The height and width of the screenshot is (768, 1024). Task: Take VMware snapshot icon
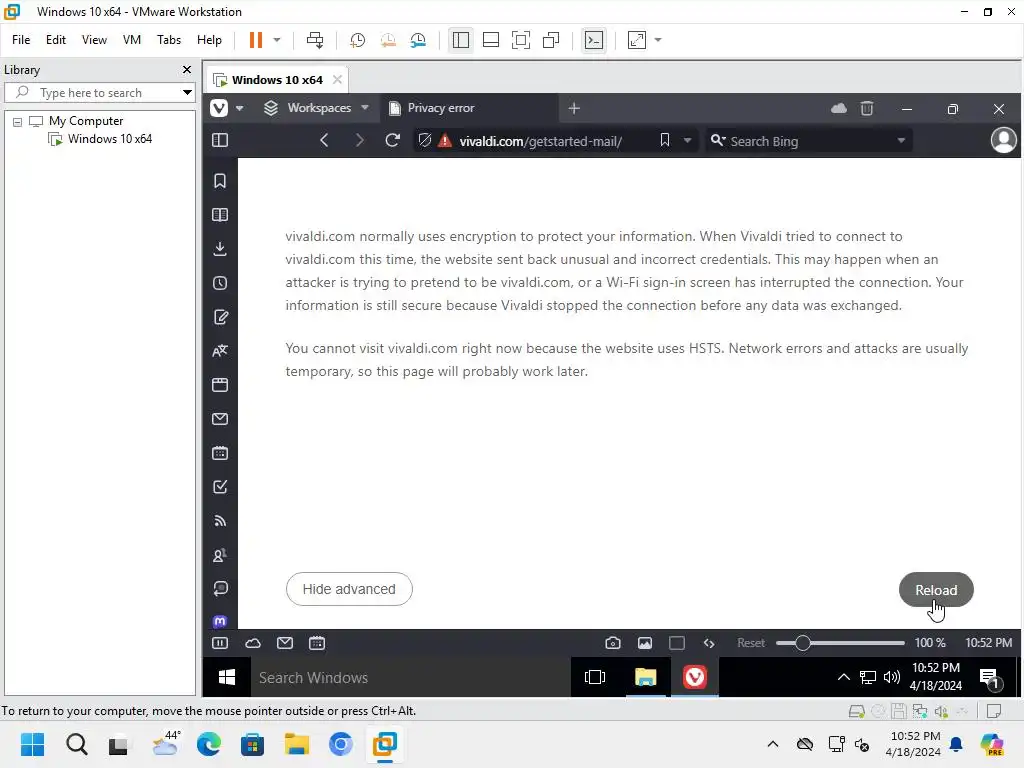click(357, 40)
